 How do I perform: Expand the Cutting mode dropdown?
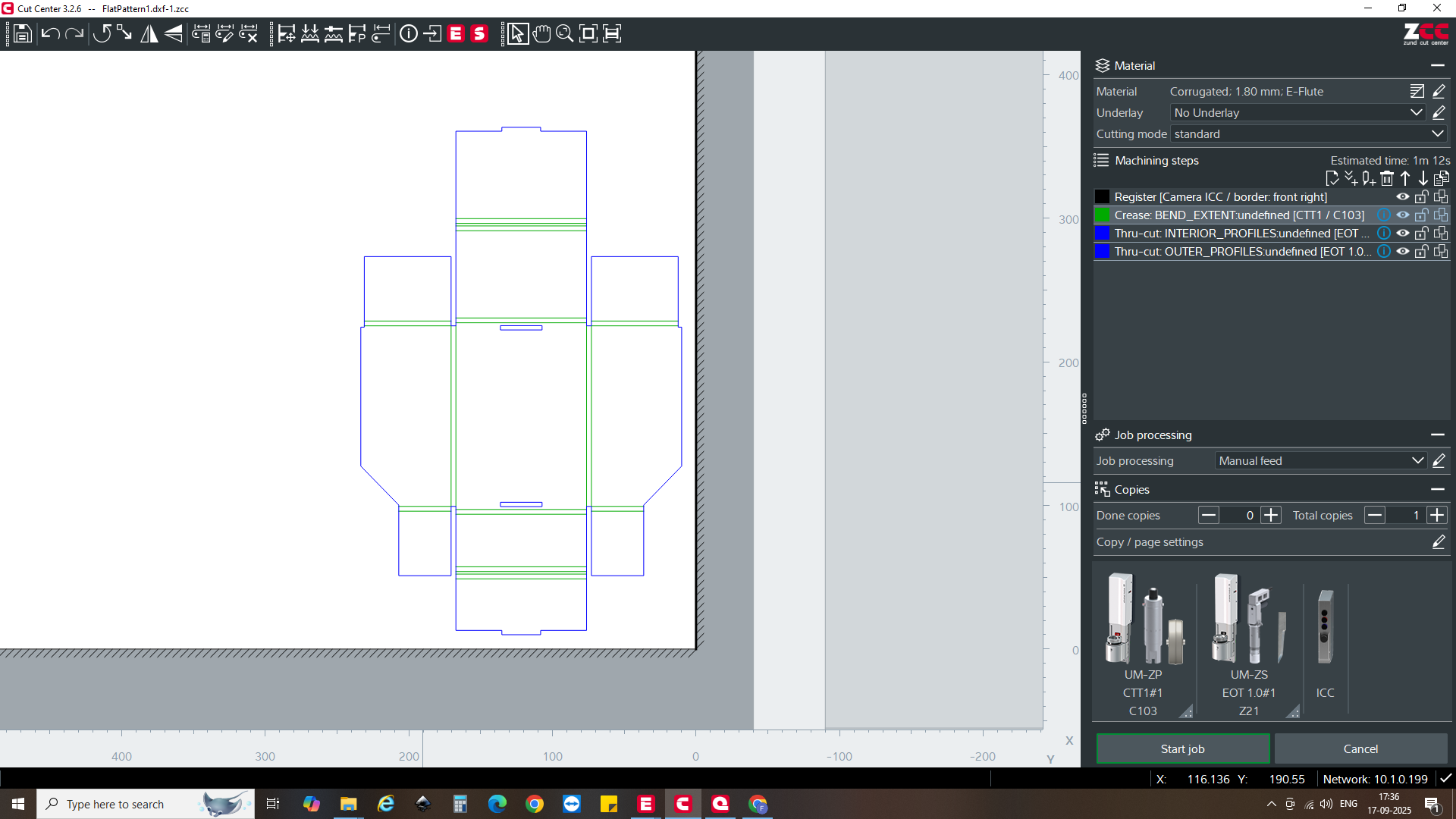tap(1308, 134)
